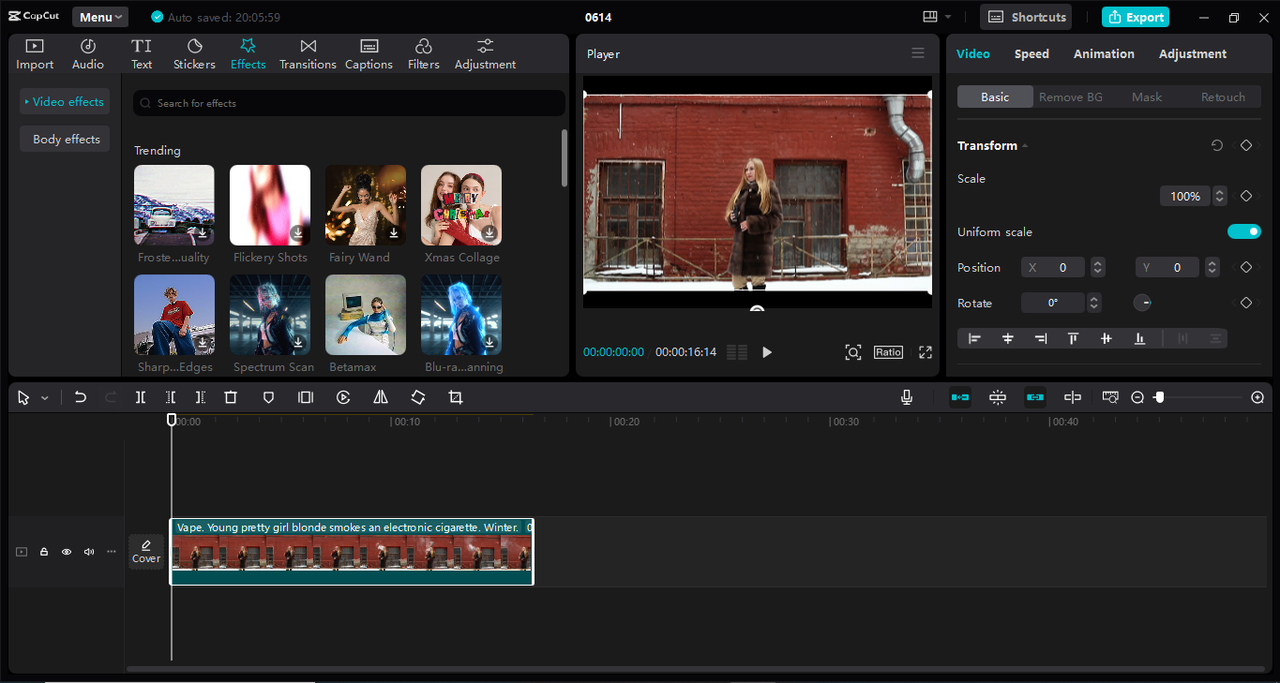Align clip to left edge icon

[x=975, y=339]
